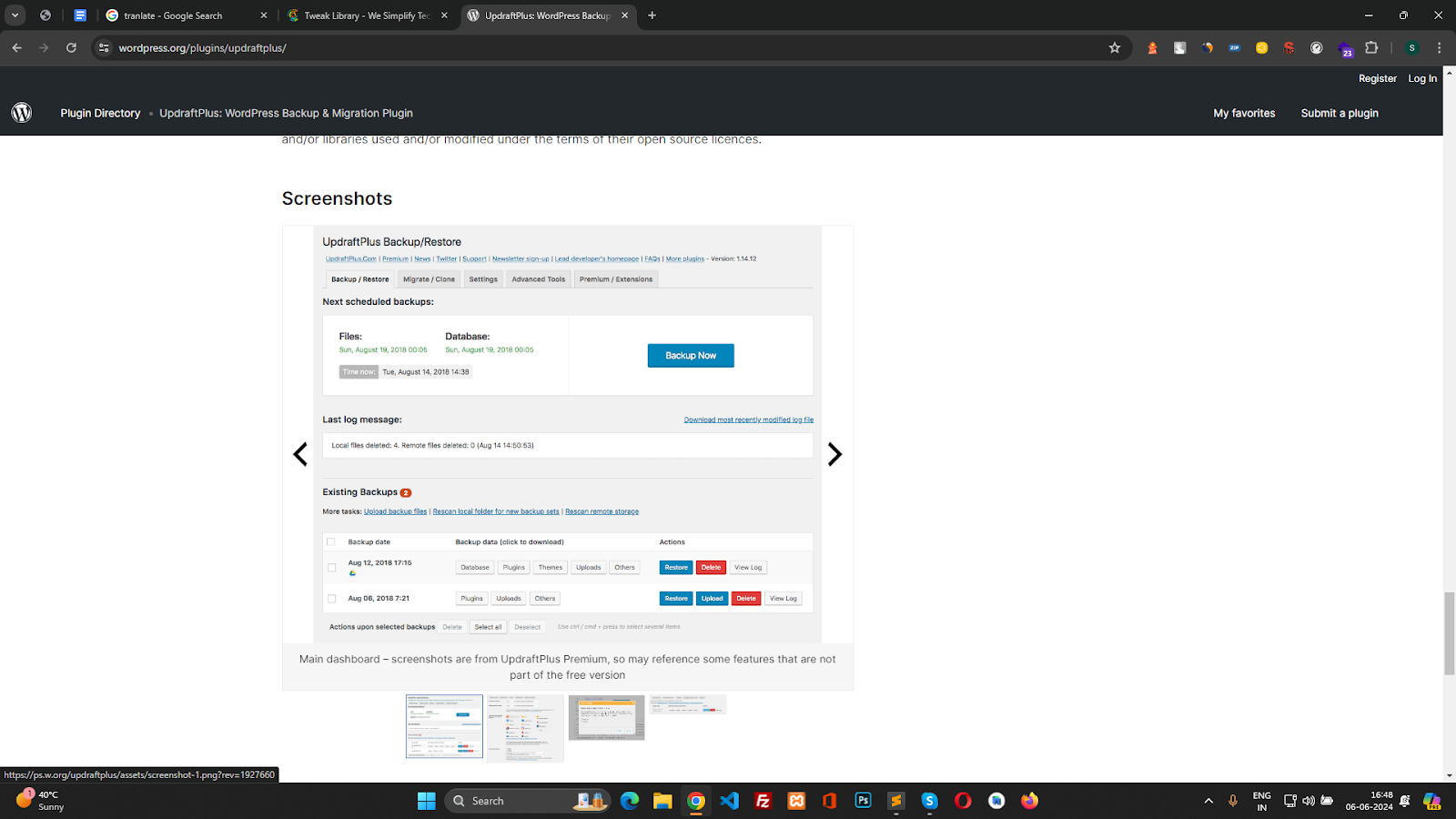The image size is (1456, 819).
Task: Open Firefox from taskbar
Action: click(x=1029, y=801)
